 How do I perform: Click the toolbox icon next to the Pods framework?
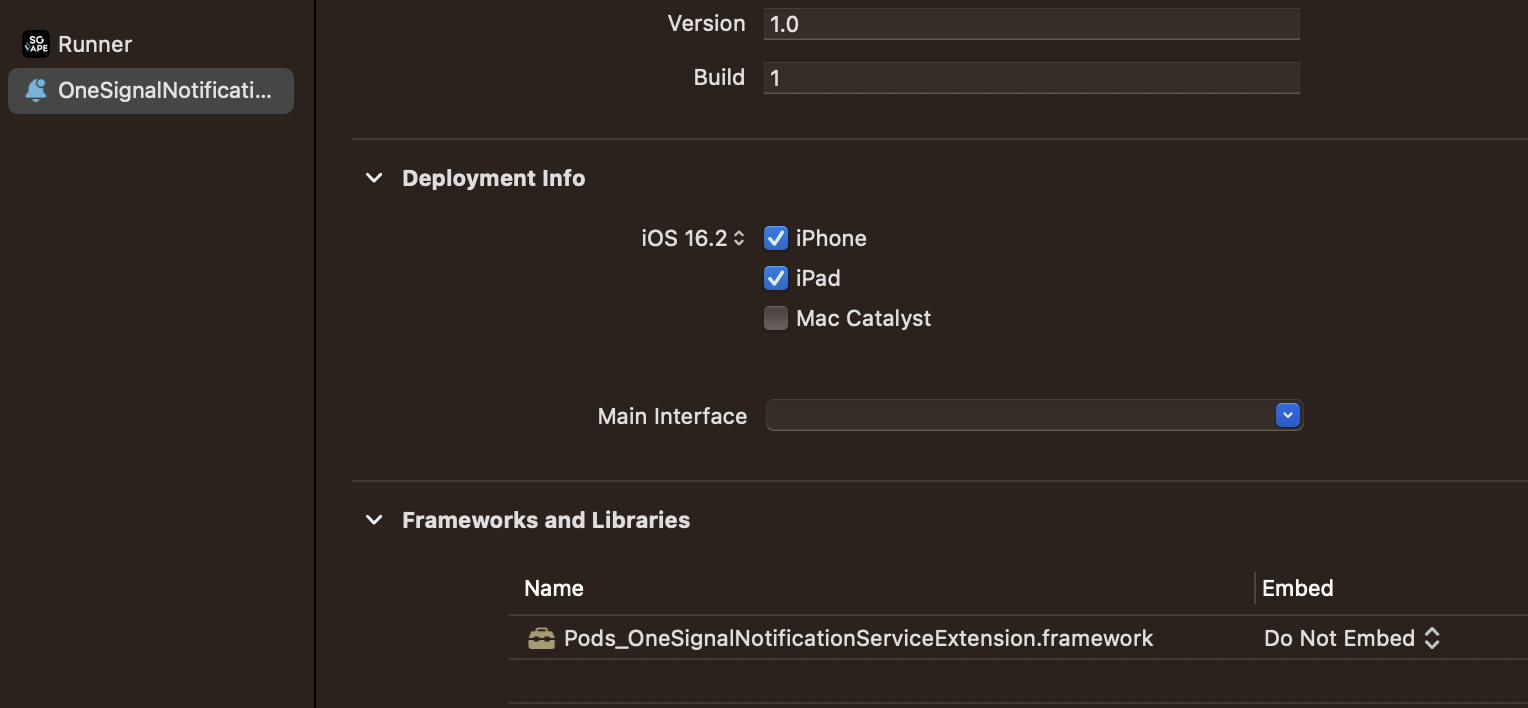[x=541, y=637]
